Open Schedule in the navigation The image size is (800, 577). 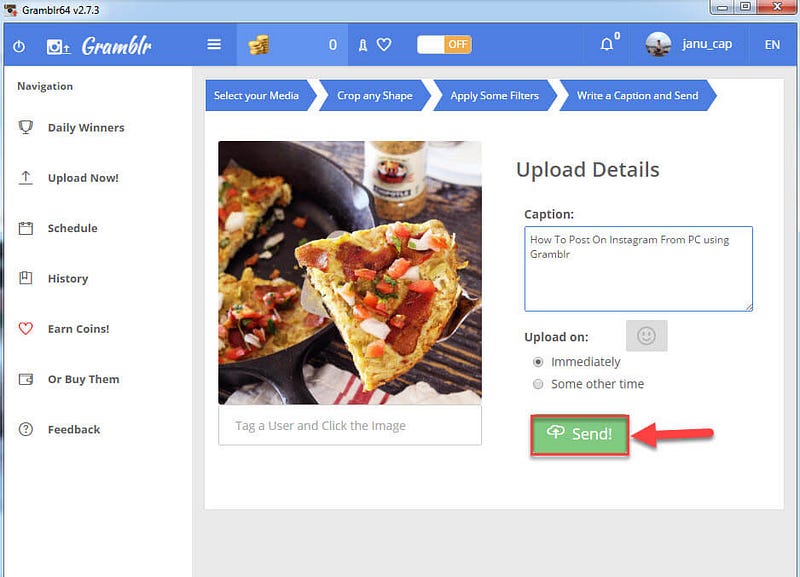(72, 228)
